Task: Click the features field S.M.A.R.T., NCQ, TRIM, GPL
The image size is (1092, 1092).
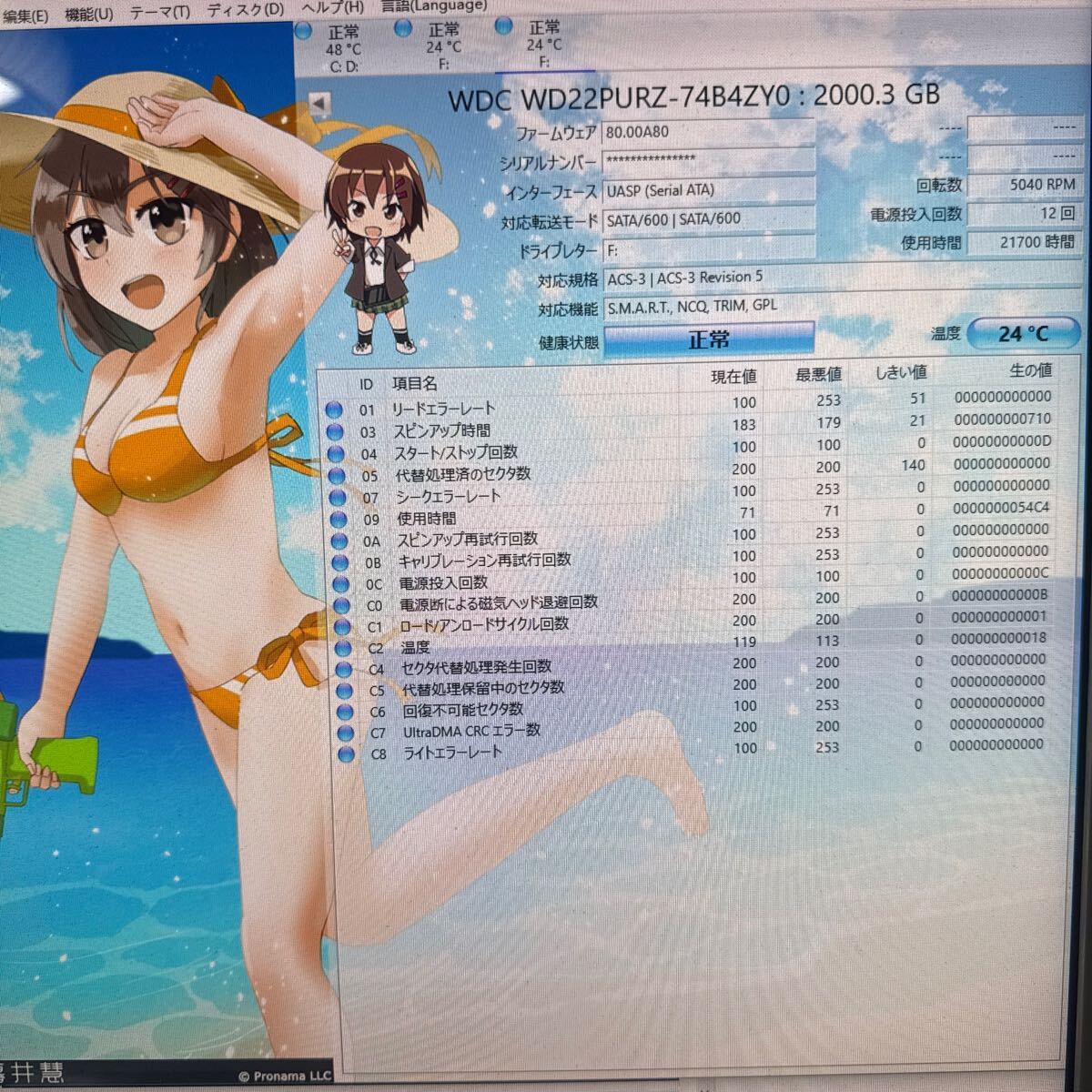Action: 842,306
